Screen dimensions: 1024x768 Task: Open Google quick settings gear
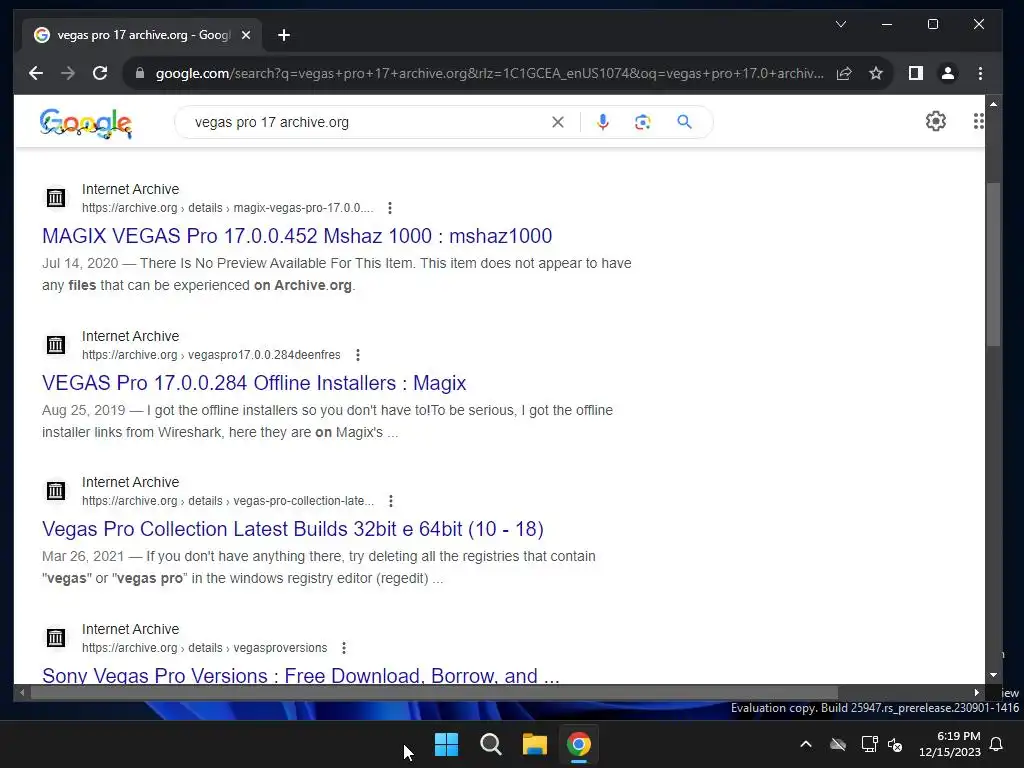point(935,121)
